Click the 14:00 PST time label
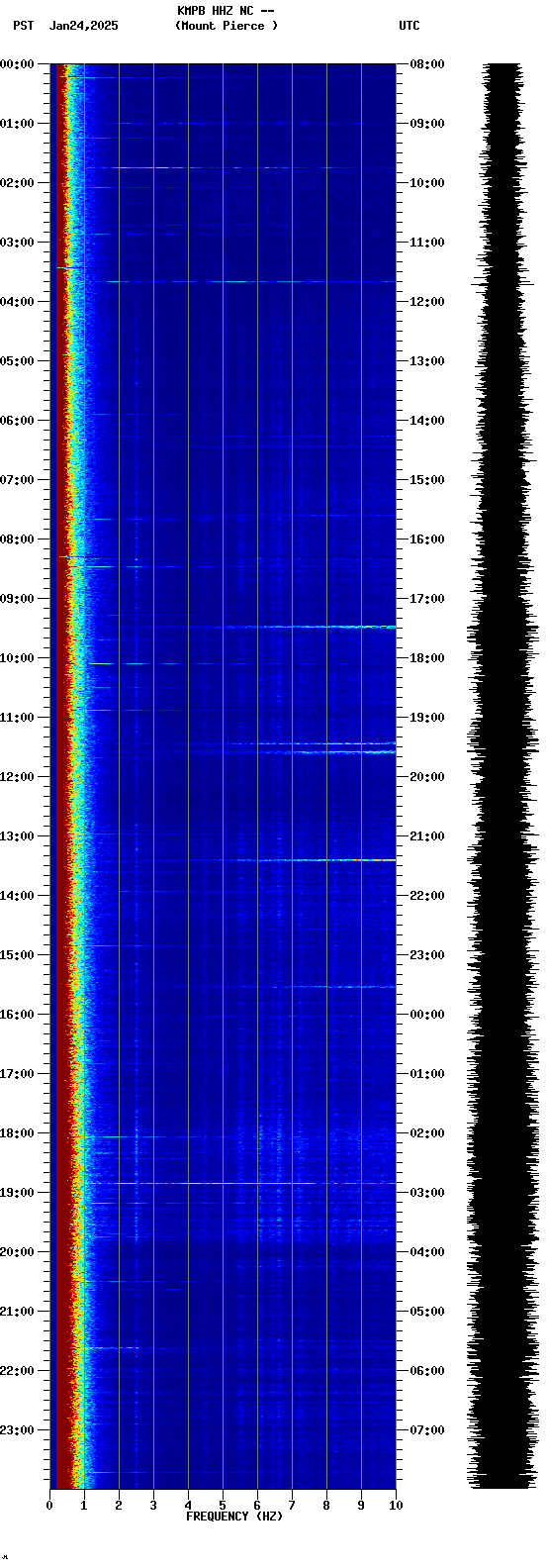Image resolution: width=546 pixels, height=1568 pixels. tap(17, 896)
